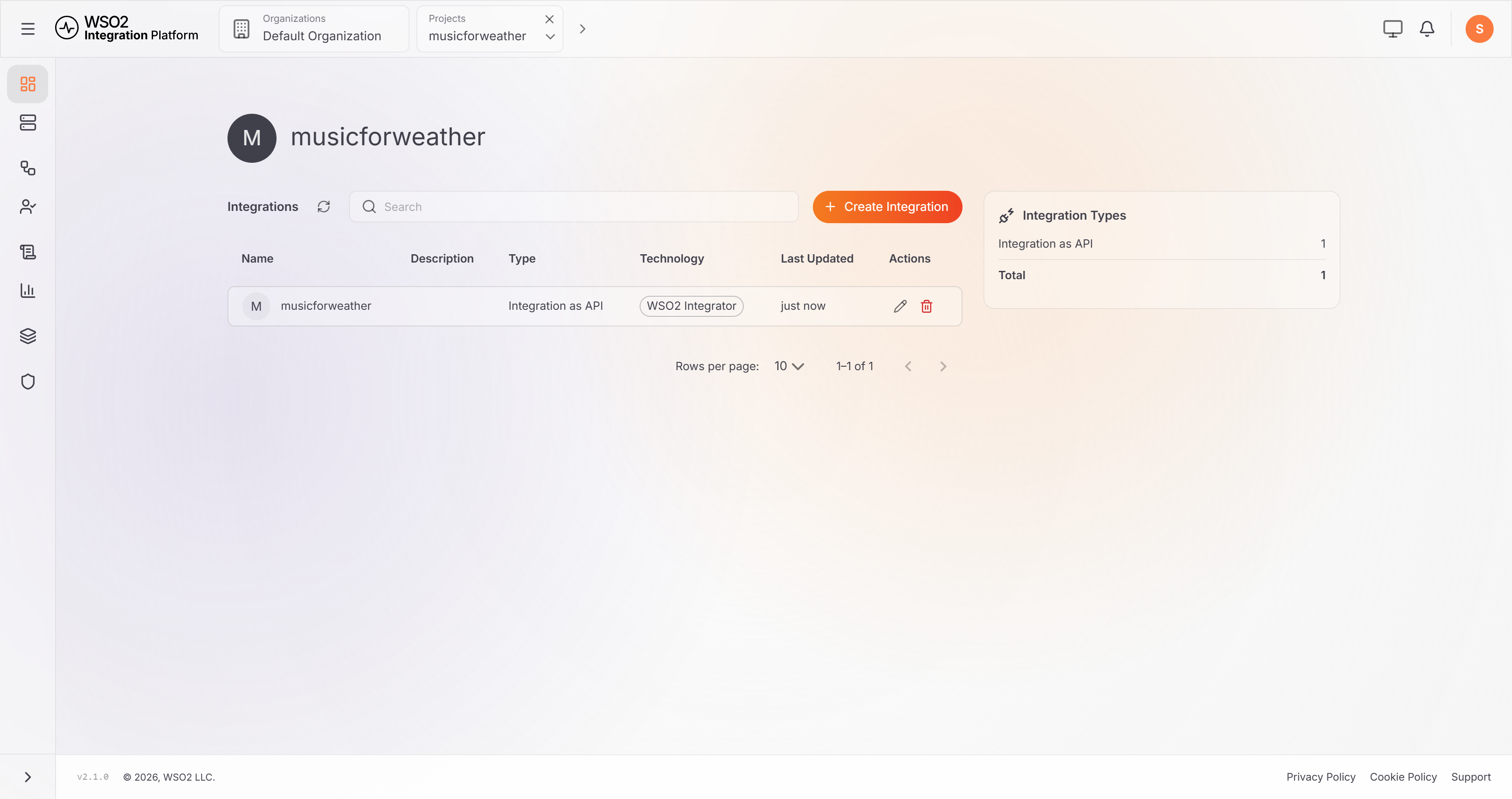Open the rows per page dropdown
The width and height of the screenshot is (1512, 799).
(x=789, y=366)
